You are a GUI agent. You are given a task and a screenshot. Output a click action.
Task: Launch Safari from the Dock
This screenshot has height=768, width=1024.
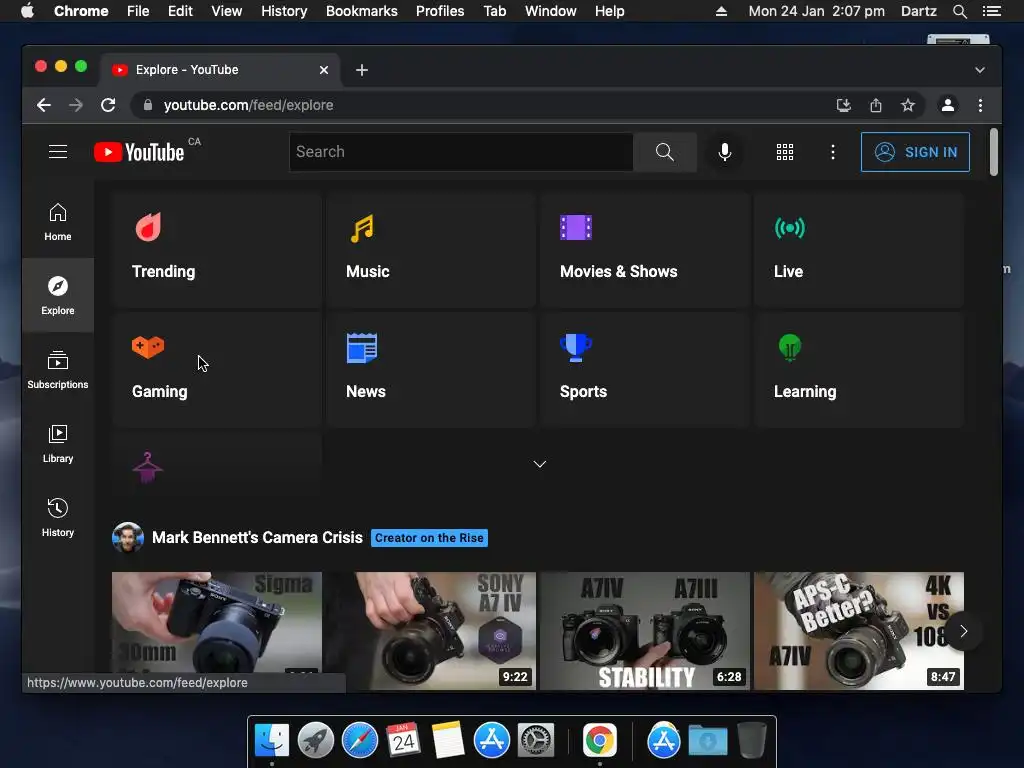click(360, 741)
